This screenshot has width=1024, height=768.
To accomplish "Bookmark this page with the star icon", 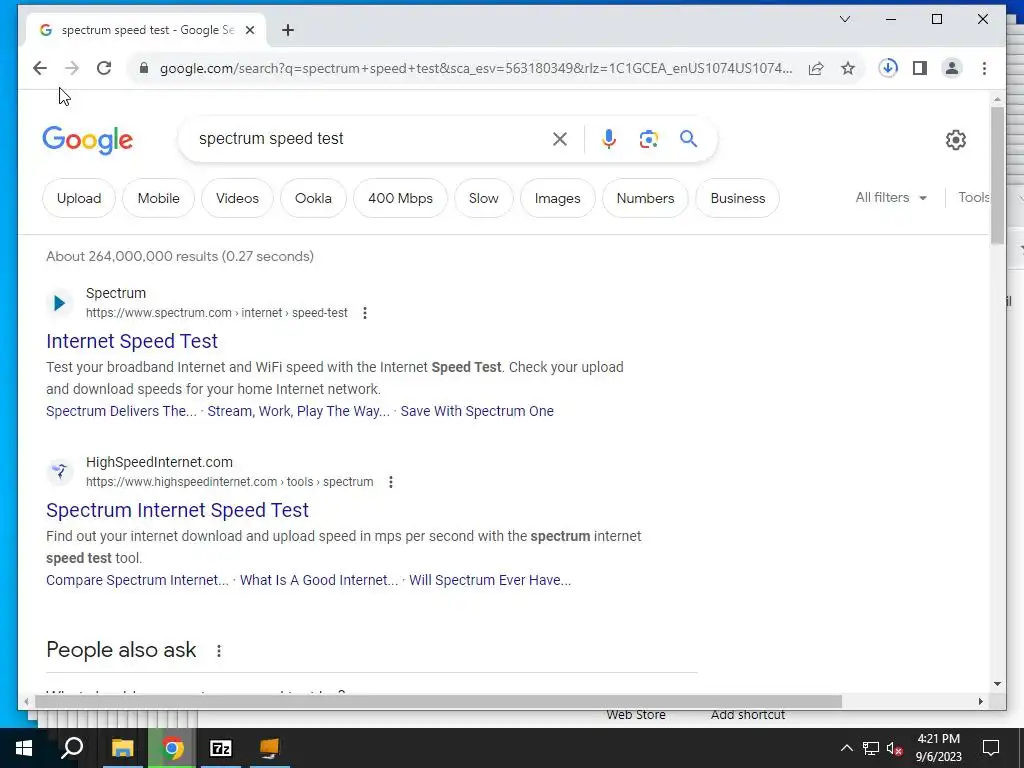I will click(848, 68).
